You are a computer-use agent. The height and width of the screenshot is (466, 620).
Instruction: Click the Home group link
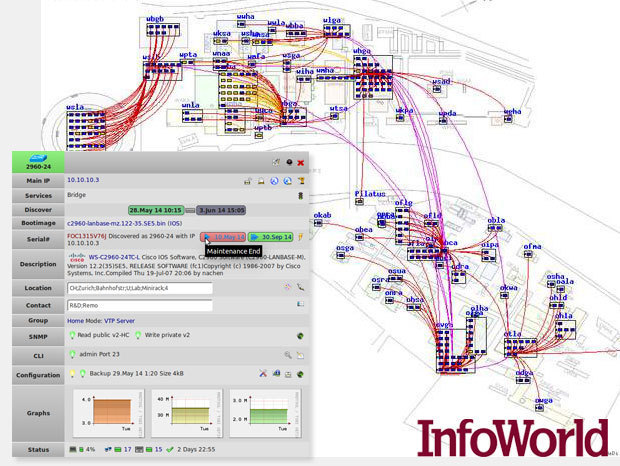[76, 320]
